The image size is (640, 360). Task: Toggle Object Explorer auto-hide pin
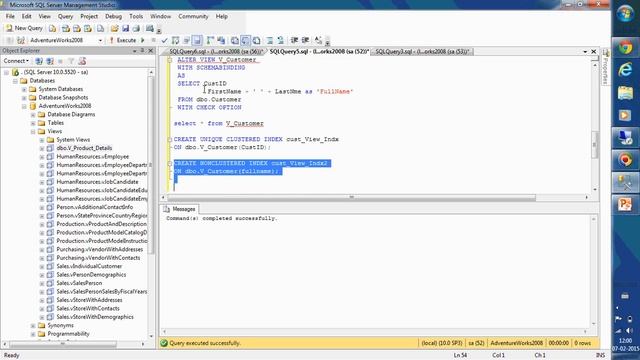pyautogui.click(x=142, y=51)
